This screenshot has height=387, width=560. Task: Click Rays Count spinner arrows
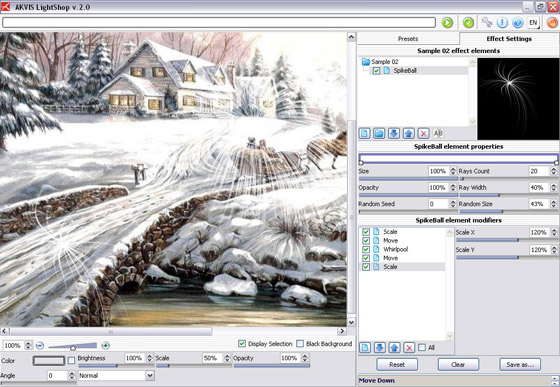554,171
